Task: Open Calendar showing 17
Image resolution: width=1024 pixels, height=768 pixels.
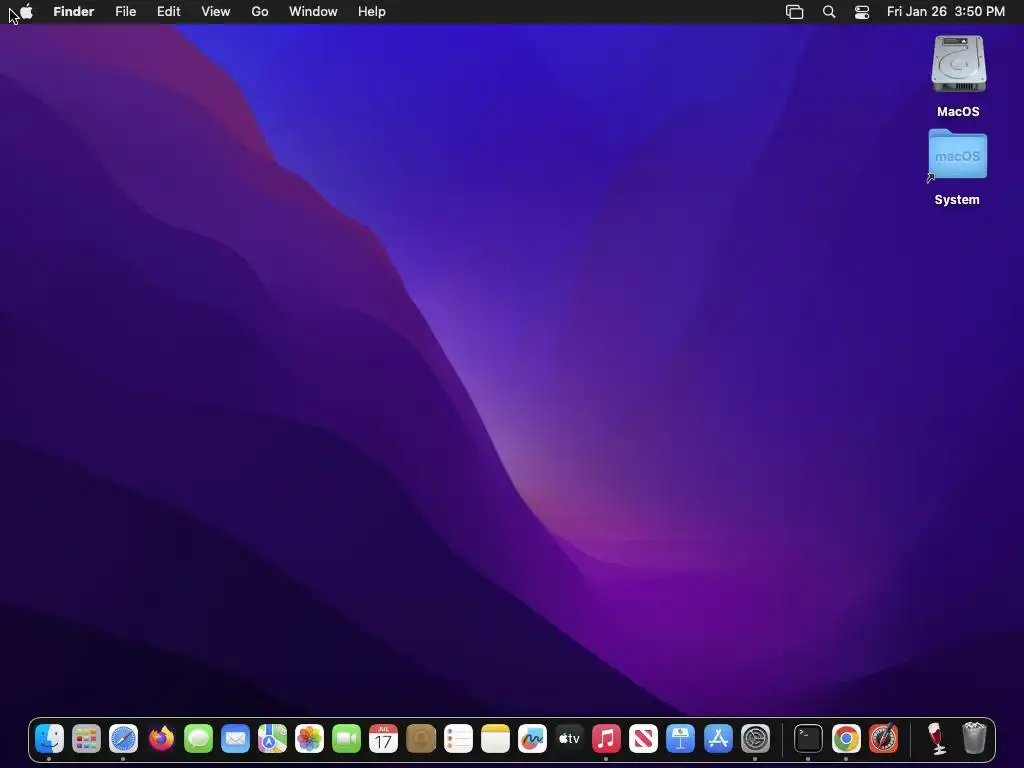Action: coord(383,739)
